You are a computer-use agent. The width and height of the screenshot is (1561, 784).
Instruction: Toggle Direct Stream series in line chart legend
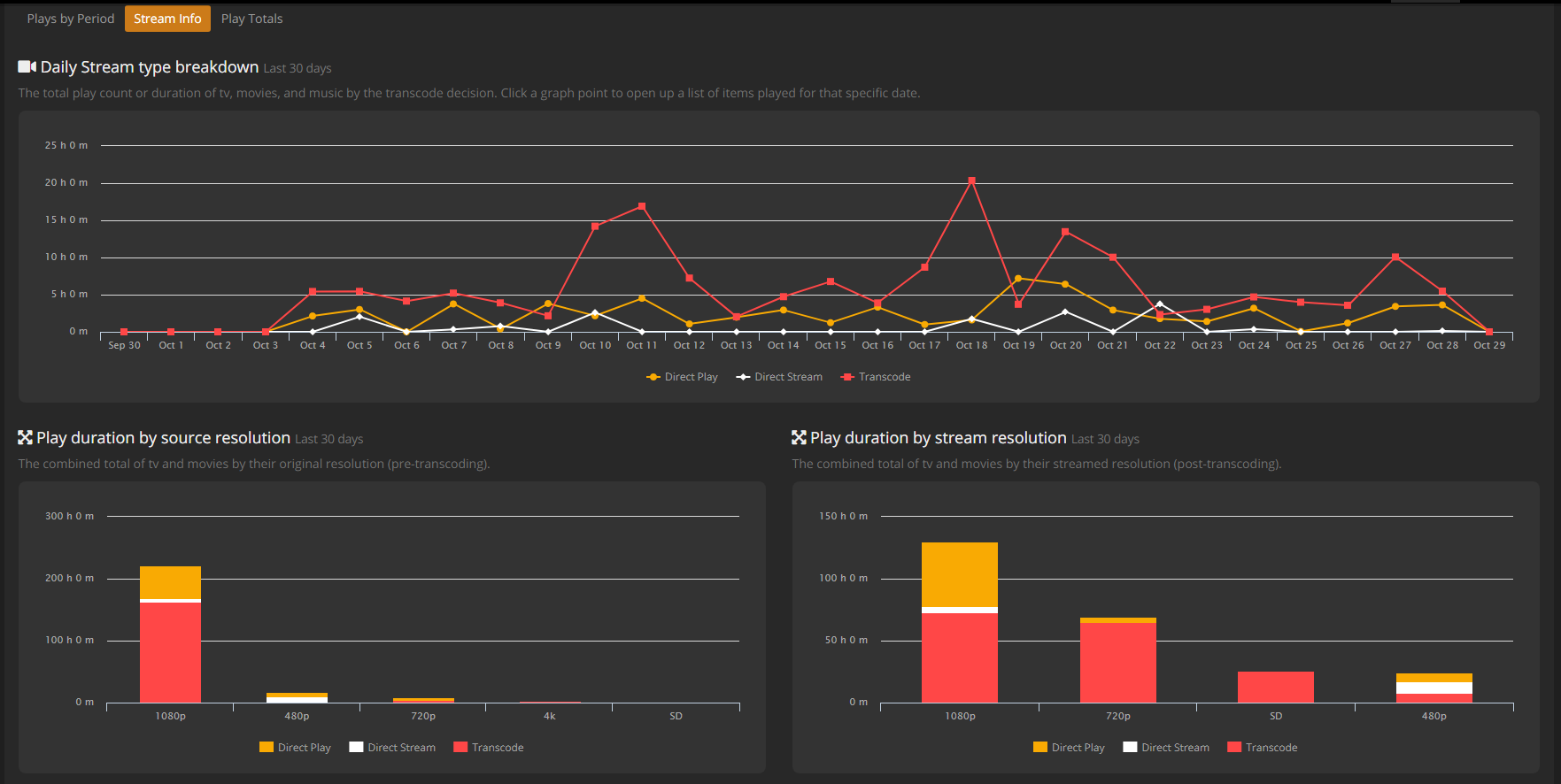(779, 377)
